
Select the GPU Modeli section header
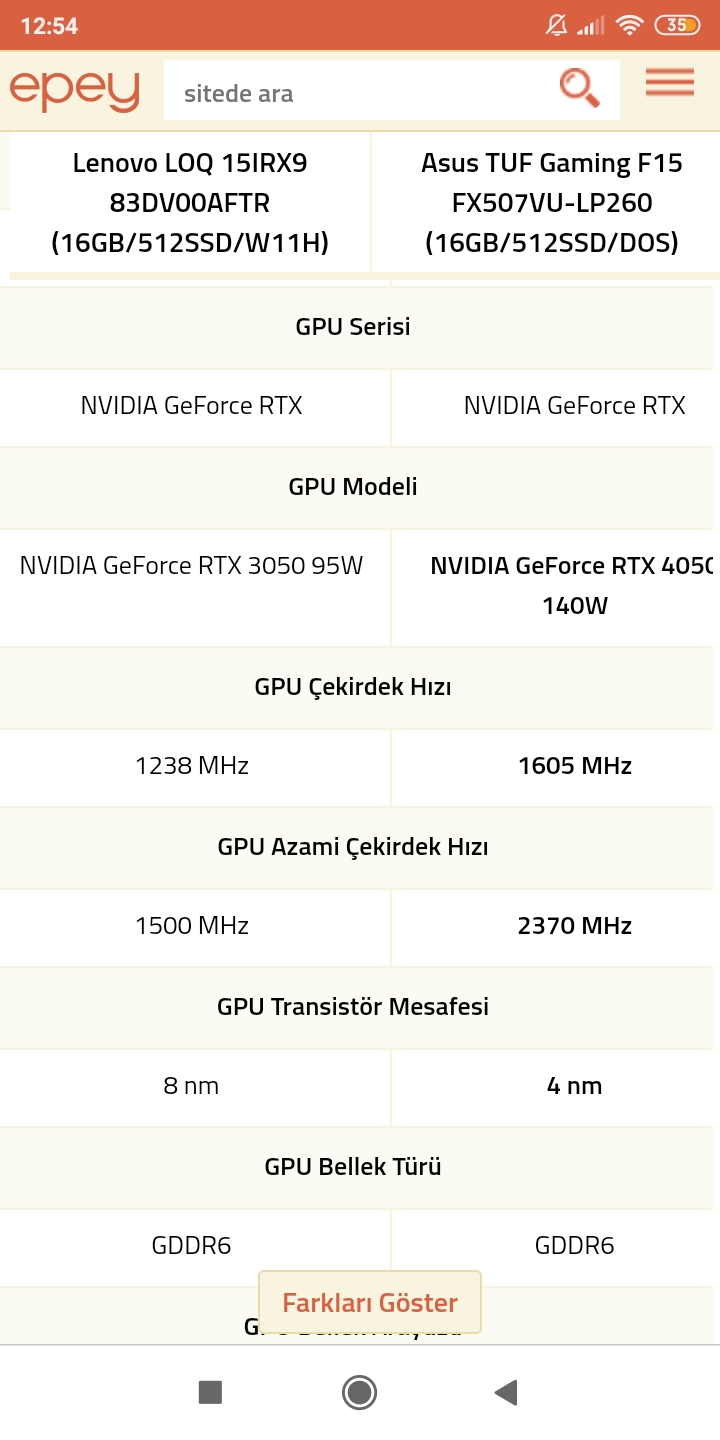tap(353, 487)
